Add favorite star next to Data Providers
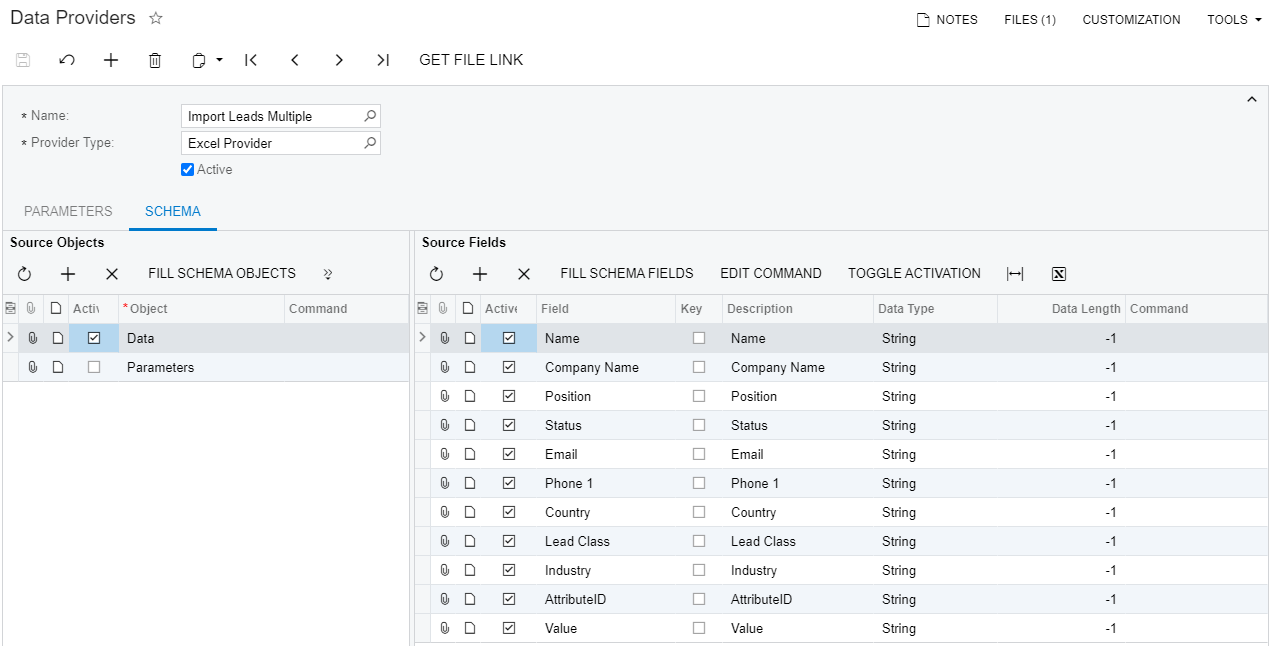This screenshot has width=1271, height=646. (x=156, y=19)
